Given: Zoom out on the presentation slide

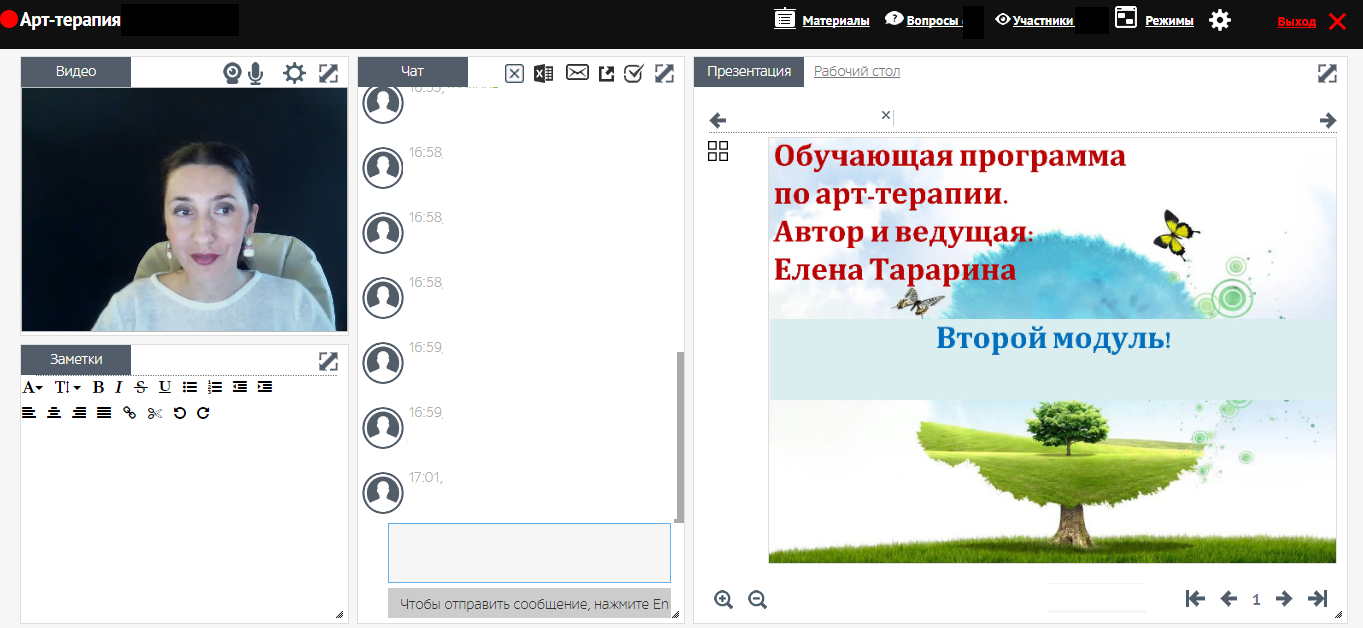Looking at the screenshot, I should (x=757, y=599).
